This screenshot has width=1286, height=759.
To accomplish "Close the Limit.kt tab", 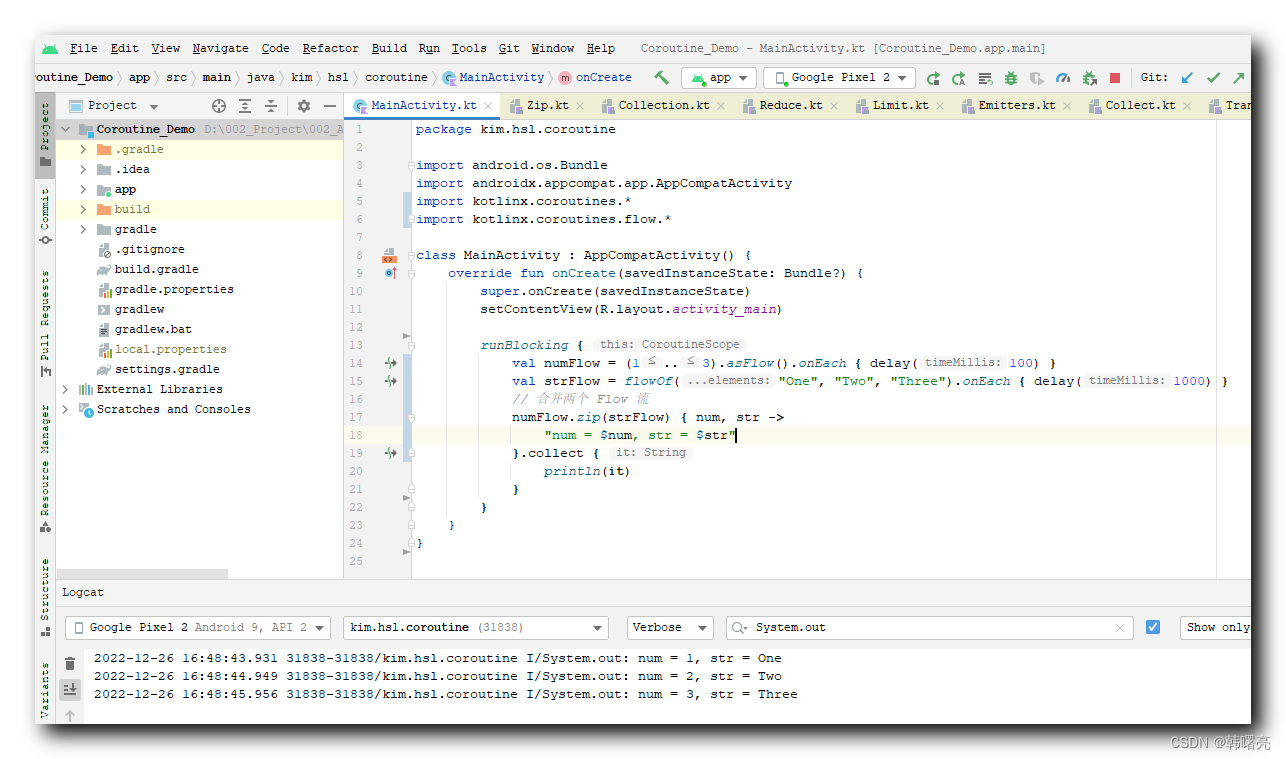I will click(x=940, y=106).
